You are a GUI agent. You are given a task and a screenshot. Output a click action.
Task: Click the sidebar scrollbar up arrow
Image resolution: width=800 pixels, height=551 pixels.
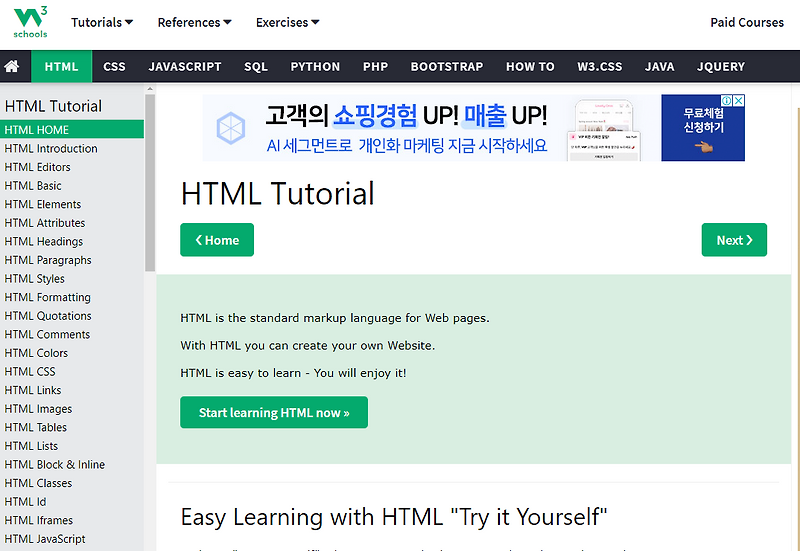(150, 89)
